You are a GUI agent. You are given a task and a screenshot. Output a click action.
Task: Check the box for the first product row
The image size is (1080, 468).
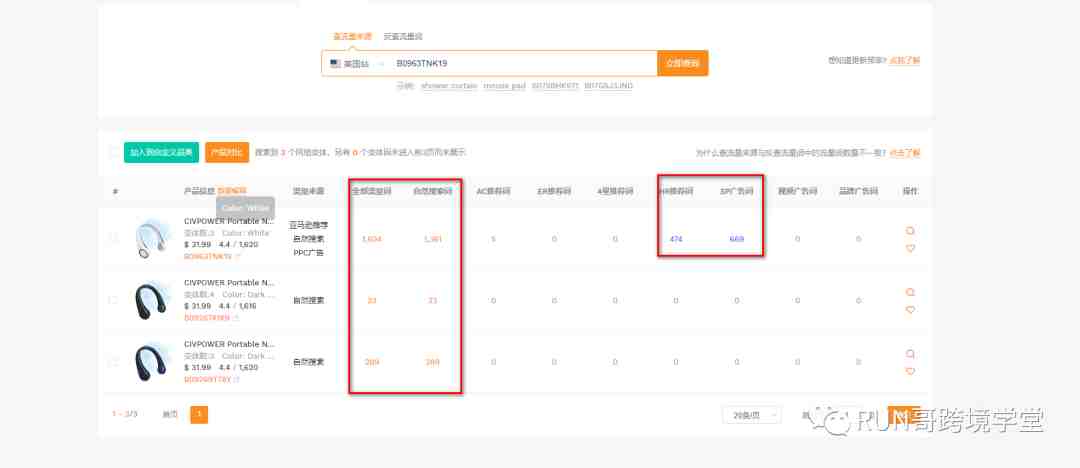click(113, 239)
